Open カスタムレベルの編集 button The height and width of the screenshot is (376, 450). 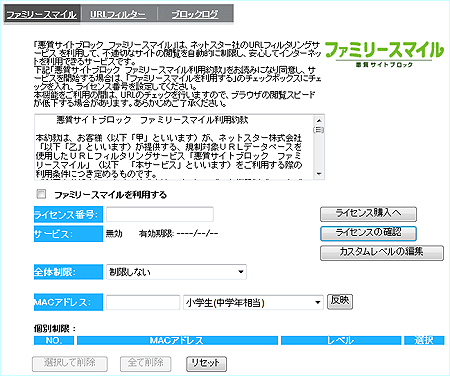[x=382, y=252]
